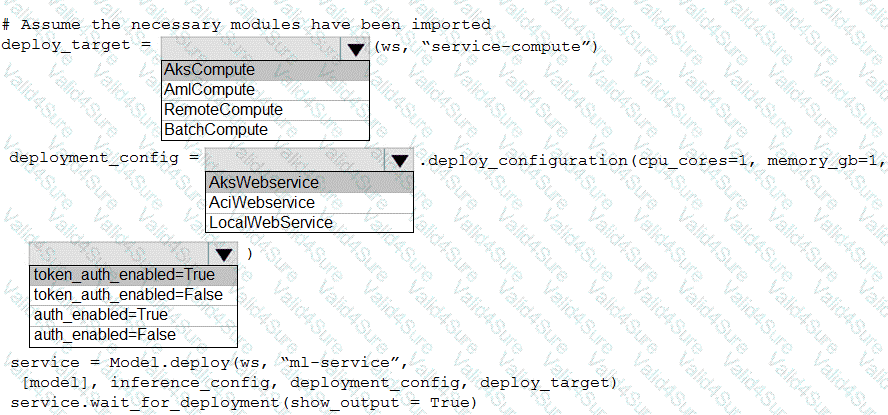Choose the AmlCompute option
The height and width of the screenshot is (415, 888).
pos(265,89)
